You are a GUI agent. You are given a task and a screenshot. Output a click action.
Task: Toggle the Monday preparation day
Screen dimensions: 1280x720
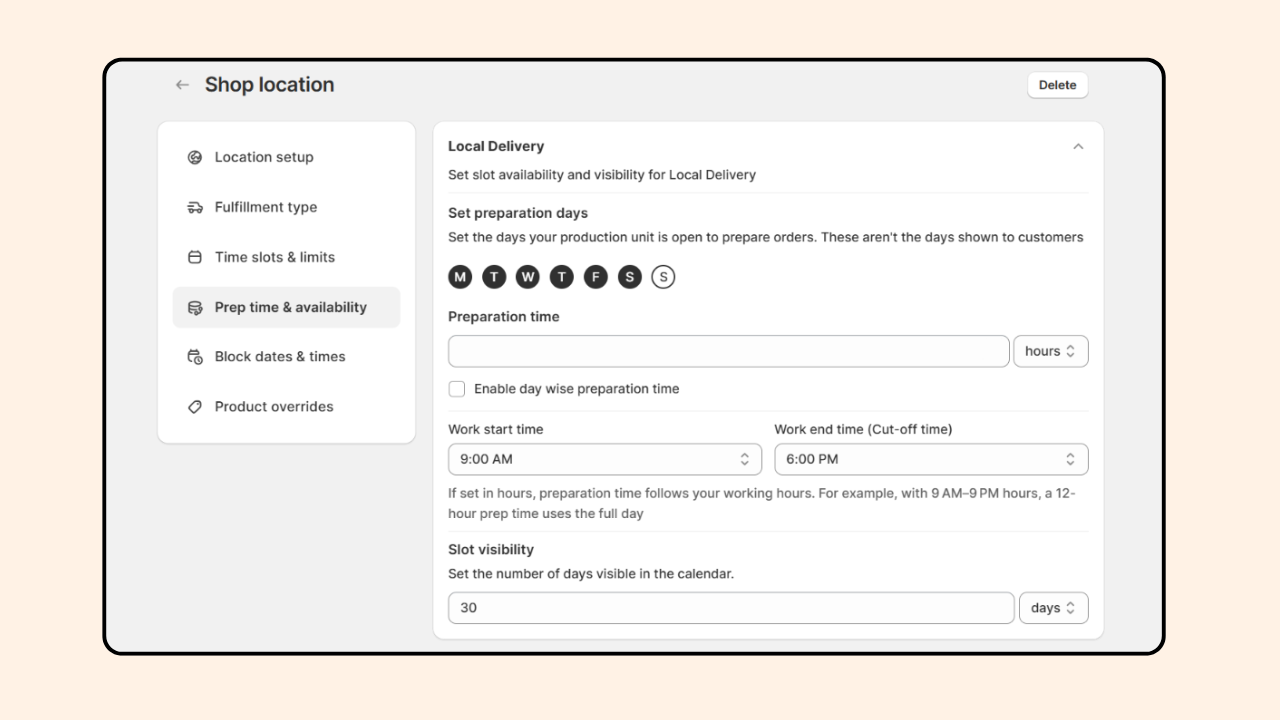(460, 277)
